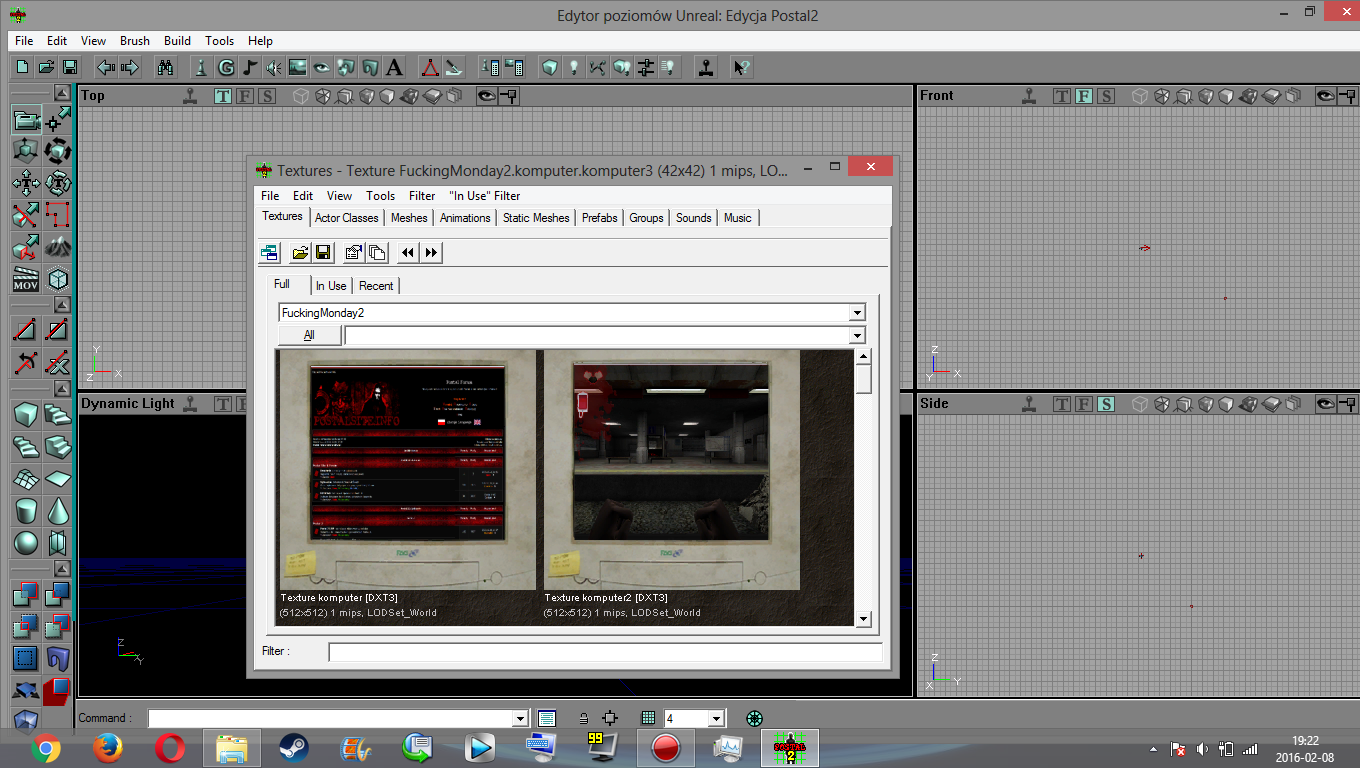1360x768 pixels.
Task: Open the Matinee MOV tool
Action: point(26,279)
